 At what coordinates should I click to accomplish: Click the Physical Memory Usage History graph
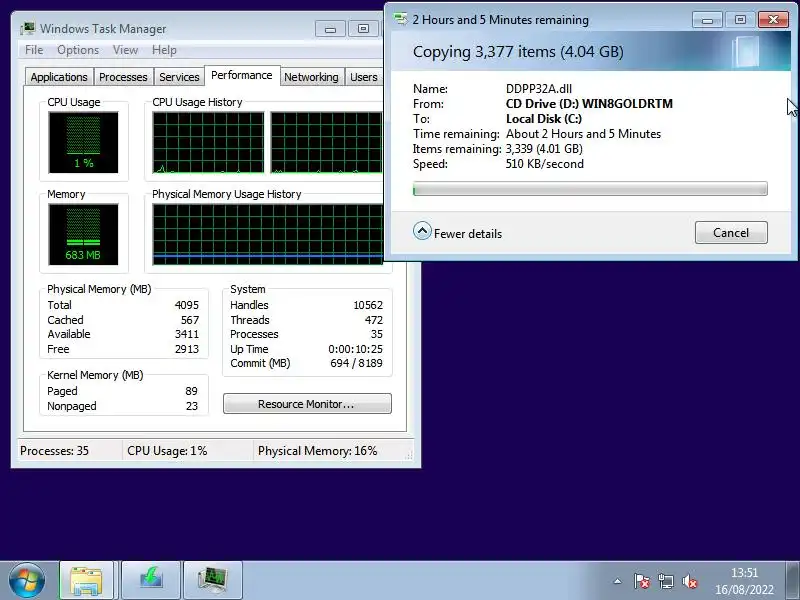tap(267, 235)
